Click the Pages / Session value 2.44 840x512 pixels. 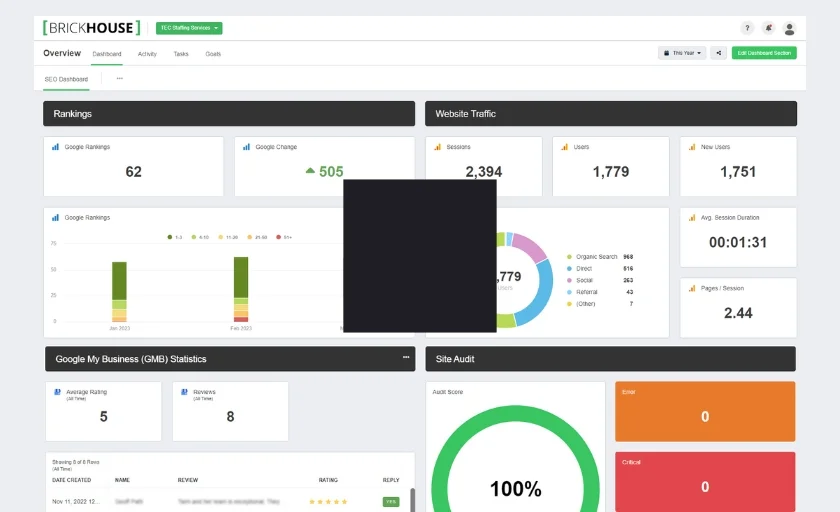pyautogui.click(x=738, y=313)
